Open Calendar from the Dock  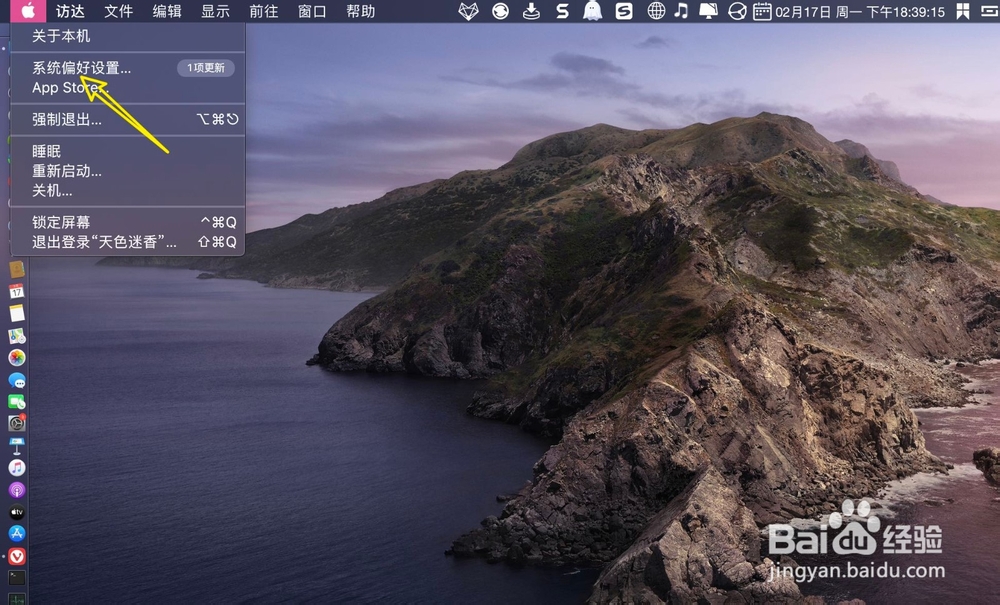click(18, 292)
